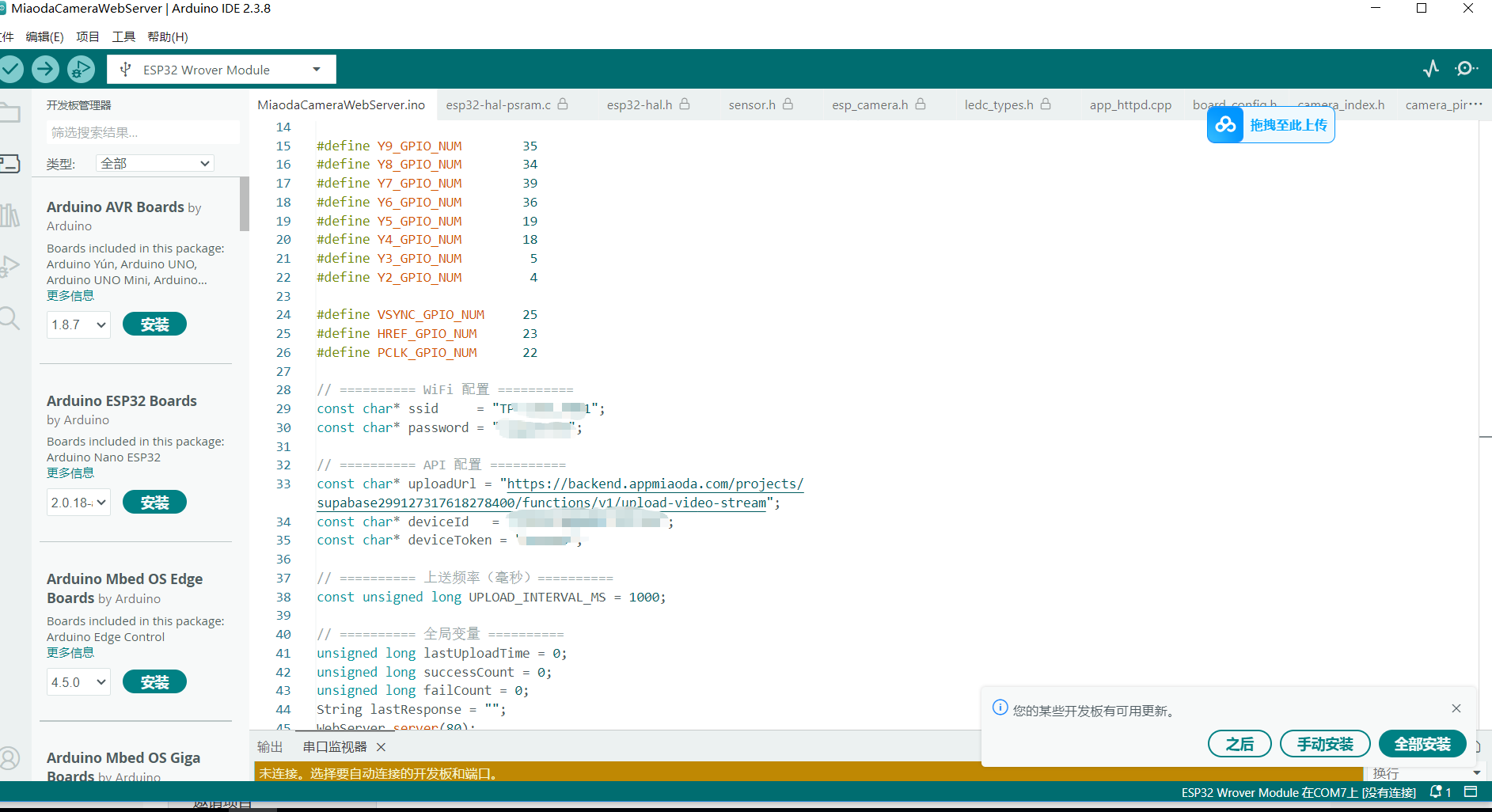Open the Serial Plotter icon

[1430, 69]
